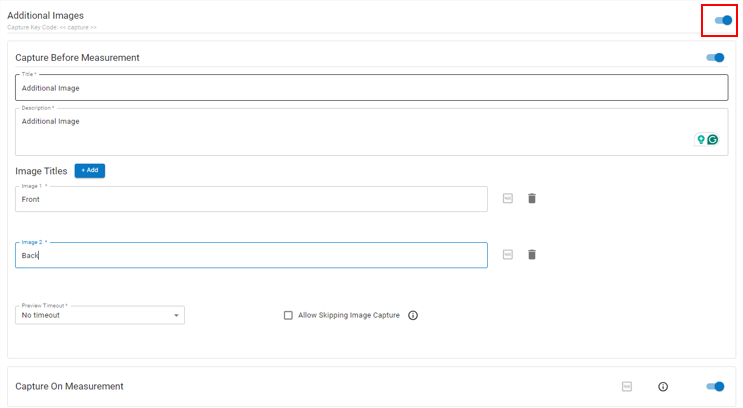Open the Preview Timeout dropdown
This screenshot has height=408, width=743.
click(x=100, y=315)
